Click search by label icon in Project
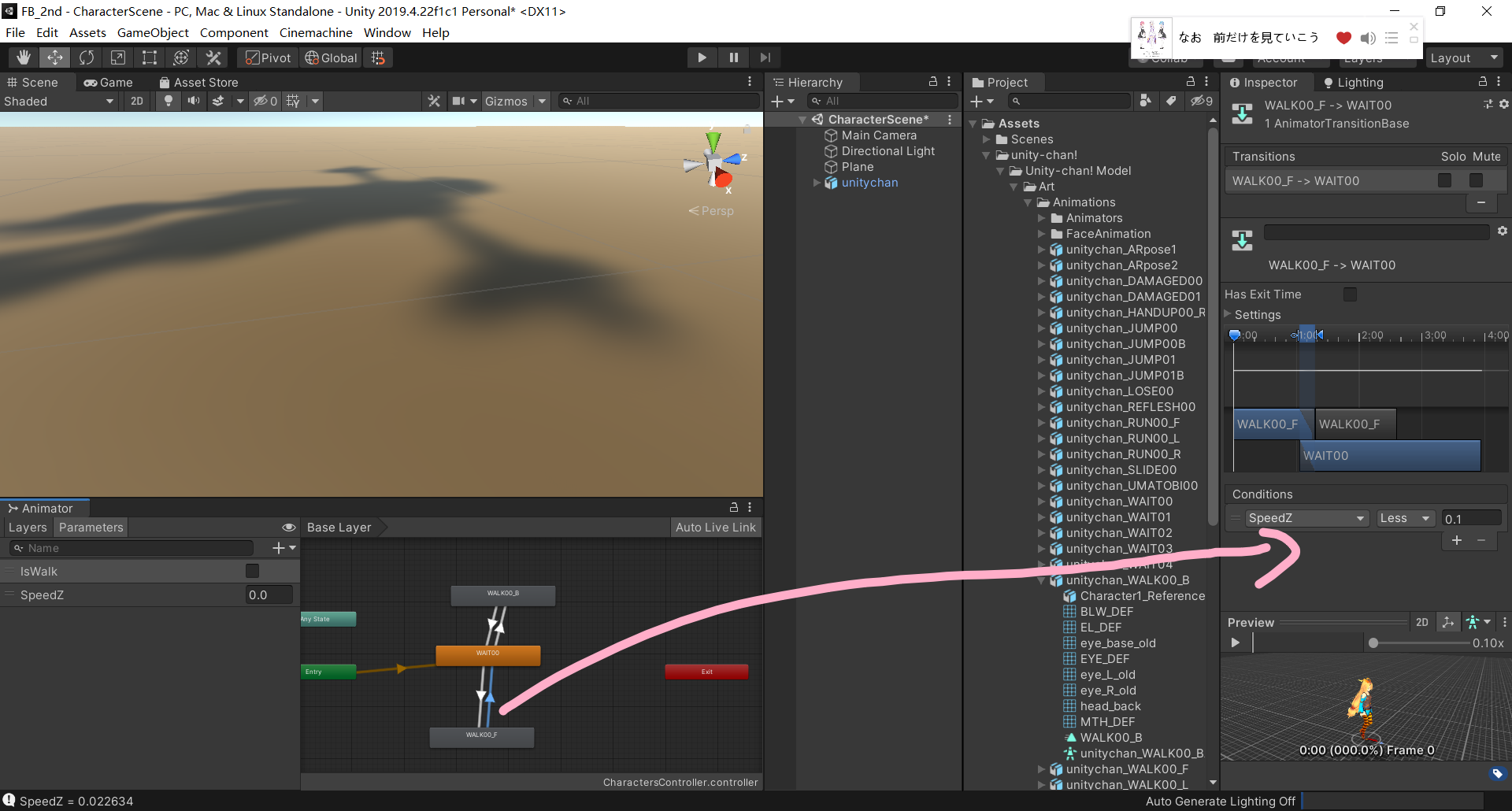This screenshot has height=811, width=1512. 1171,101
